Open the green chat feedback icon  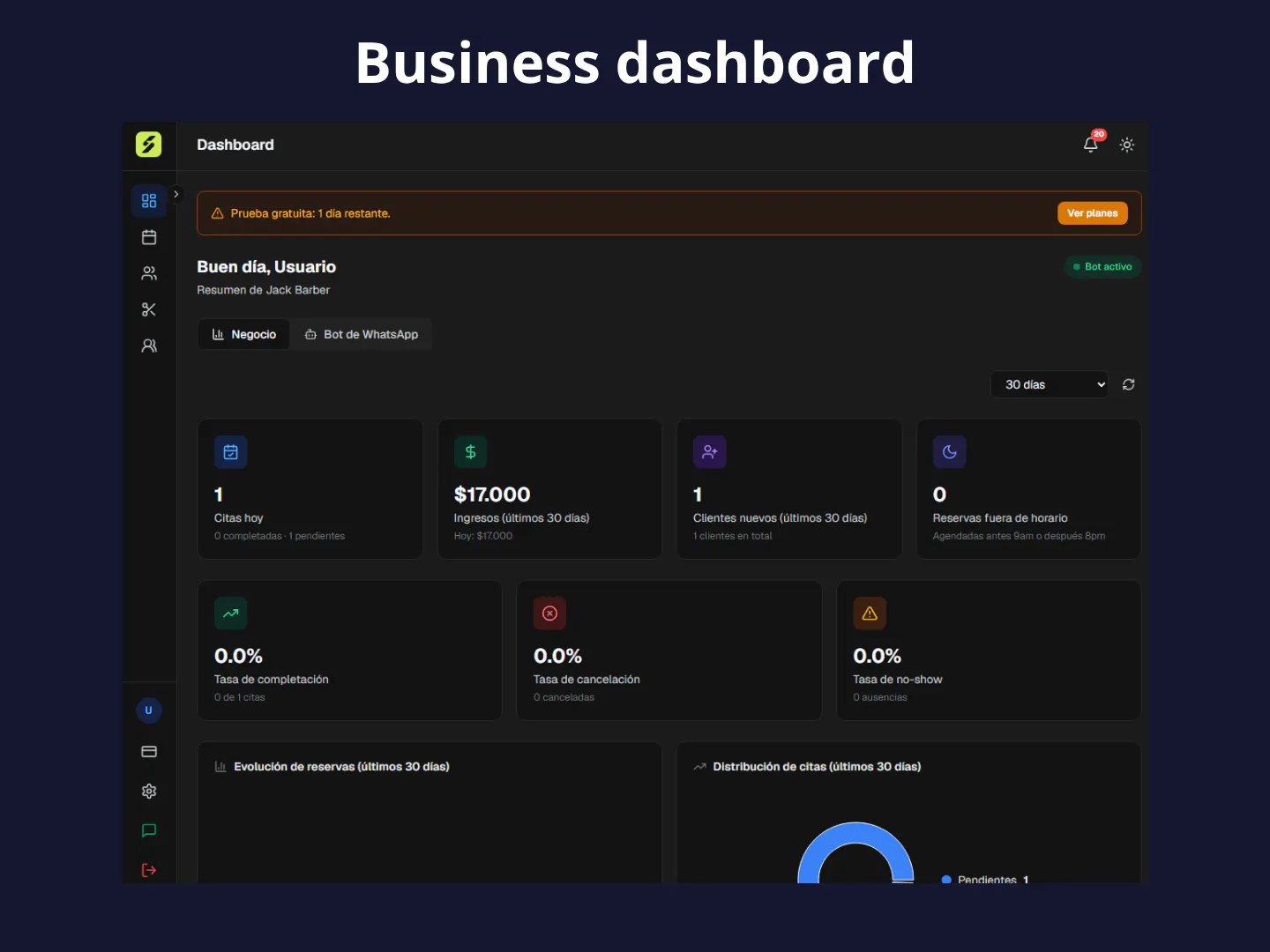(149, 830)
